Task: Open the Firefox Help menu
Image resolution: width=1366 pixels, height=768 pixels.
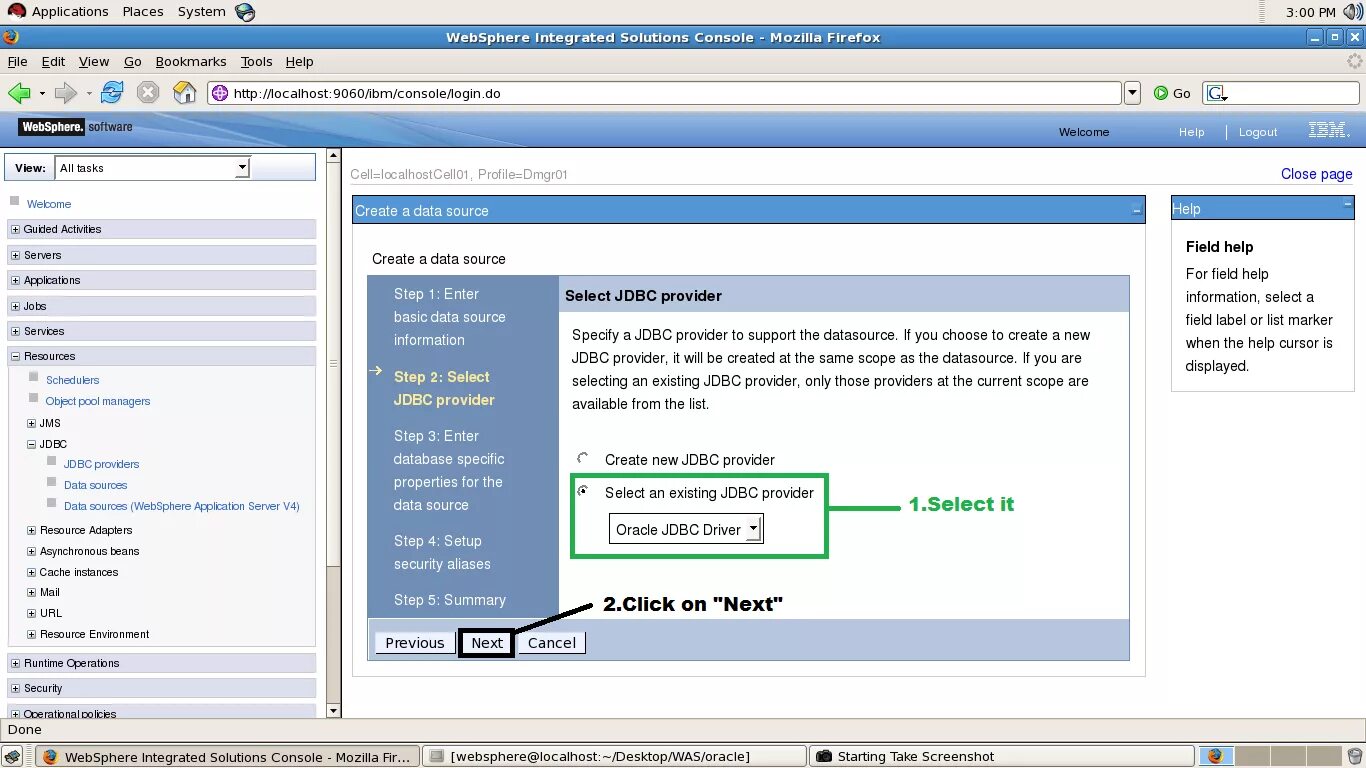Action: tap(300, 61)
